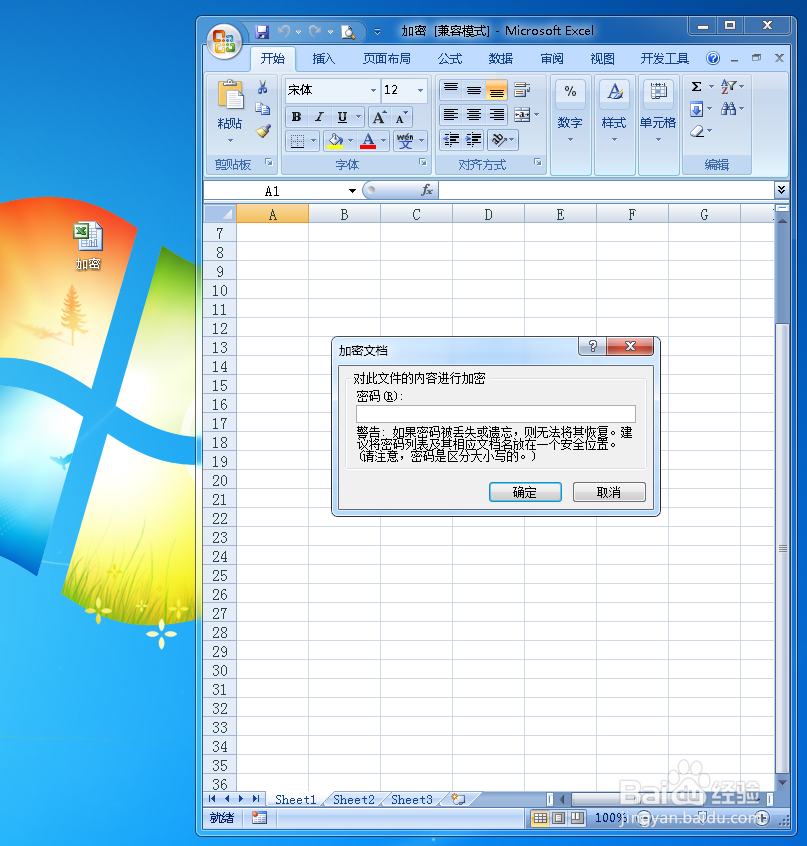Apply italic formatting to the selection
This screenshot has width=807, height=846.
pyautogui.click(x=318, y=116)
